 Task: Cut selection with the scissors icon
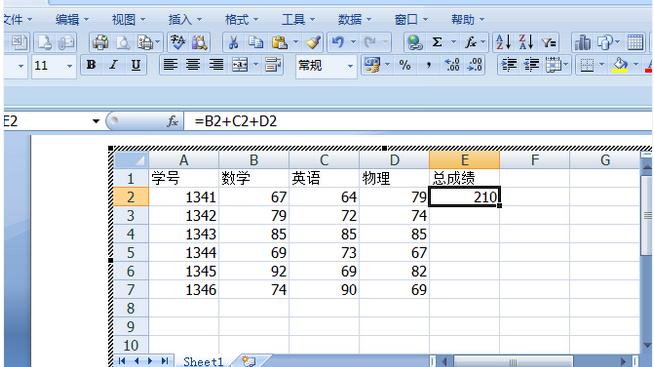click(x=233, y=42)
